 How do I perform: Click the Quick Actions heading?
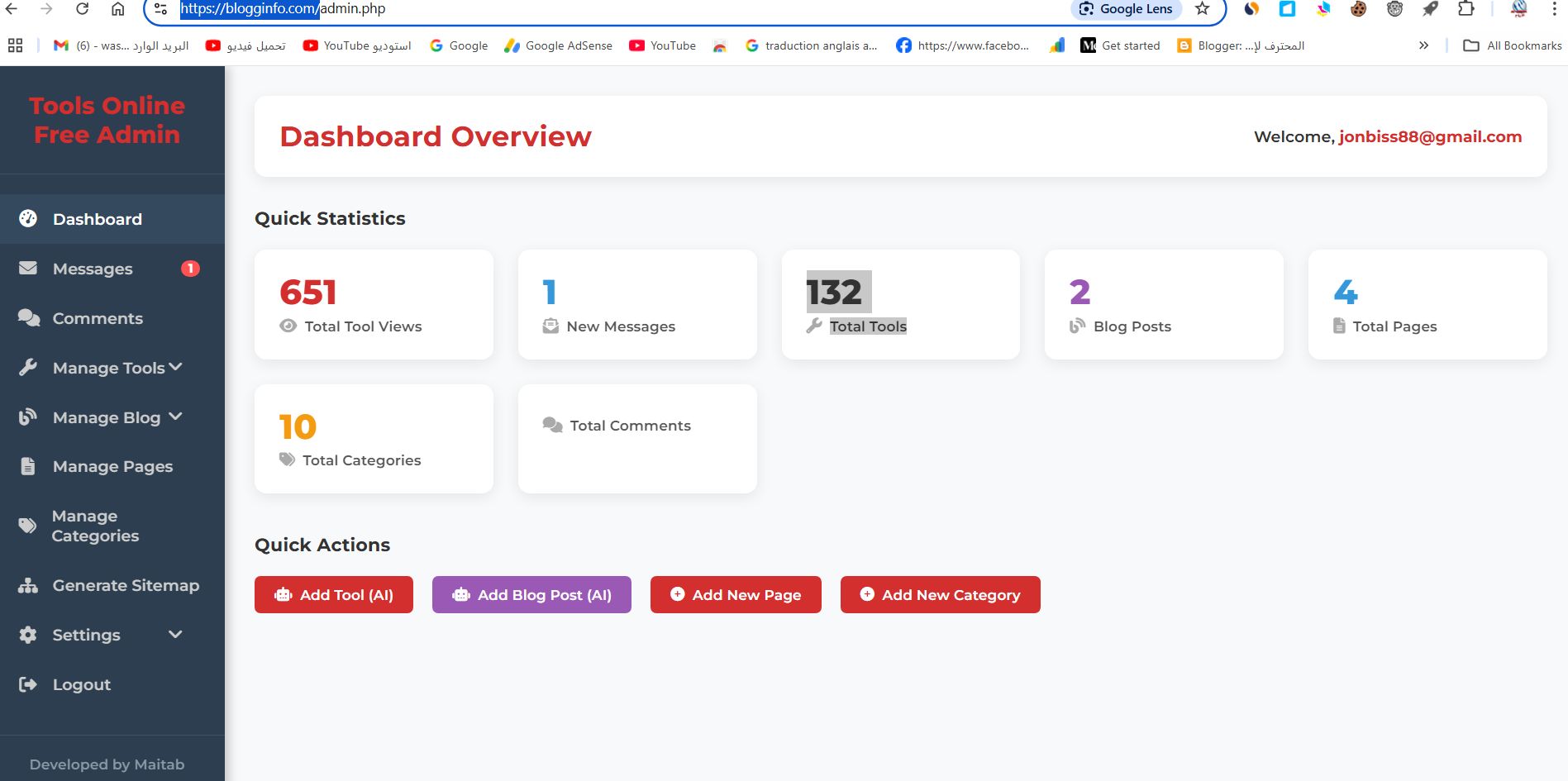click(322, 545)
